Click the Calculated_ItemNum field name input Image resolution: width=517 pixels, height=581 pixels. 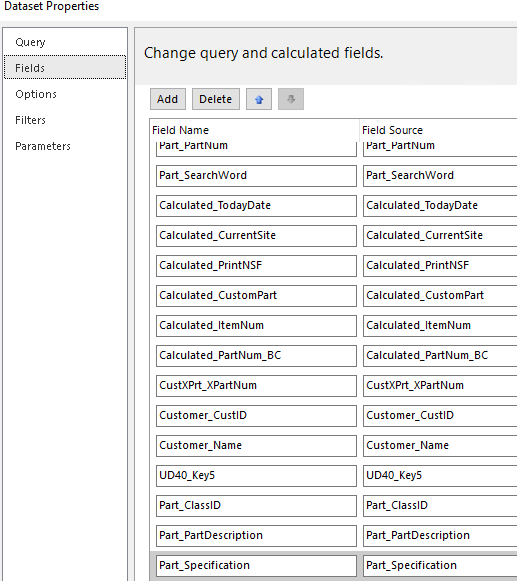(256, 326)
